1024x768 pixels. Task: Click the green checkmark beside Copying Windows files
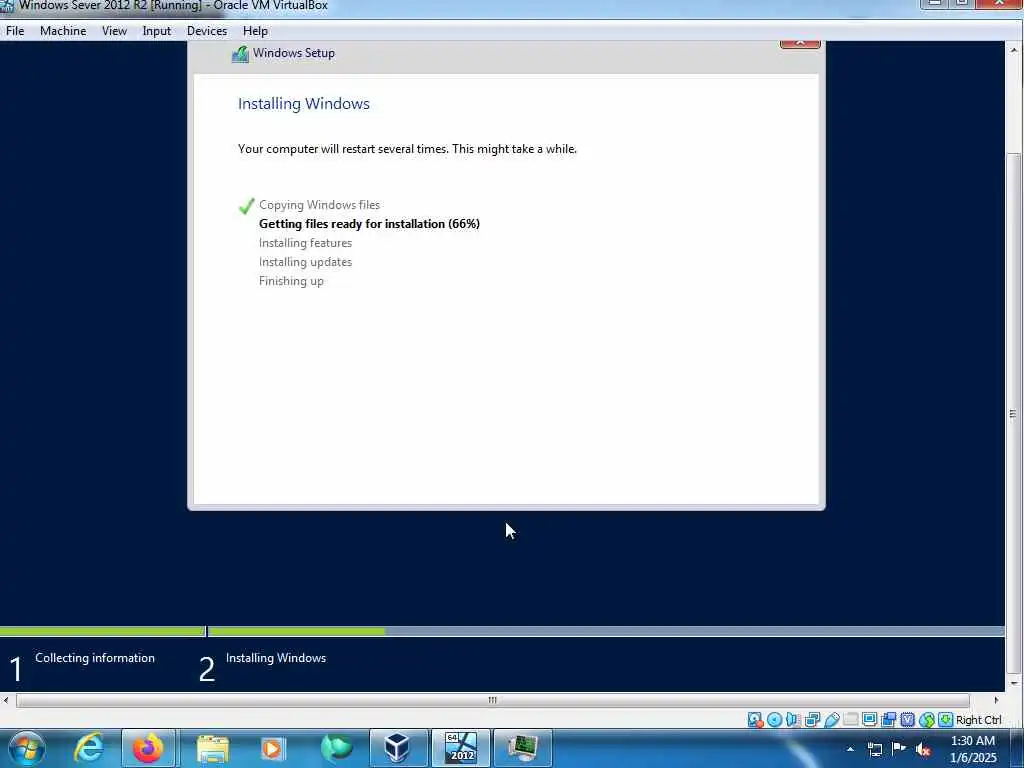(x=246, y=206)
